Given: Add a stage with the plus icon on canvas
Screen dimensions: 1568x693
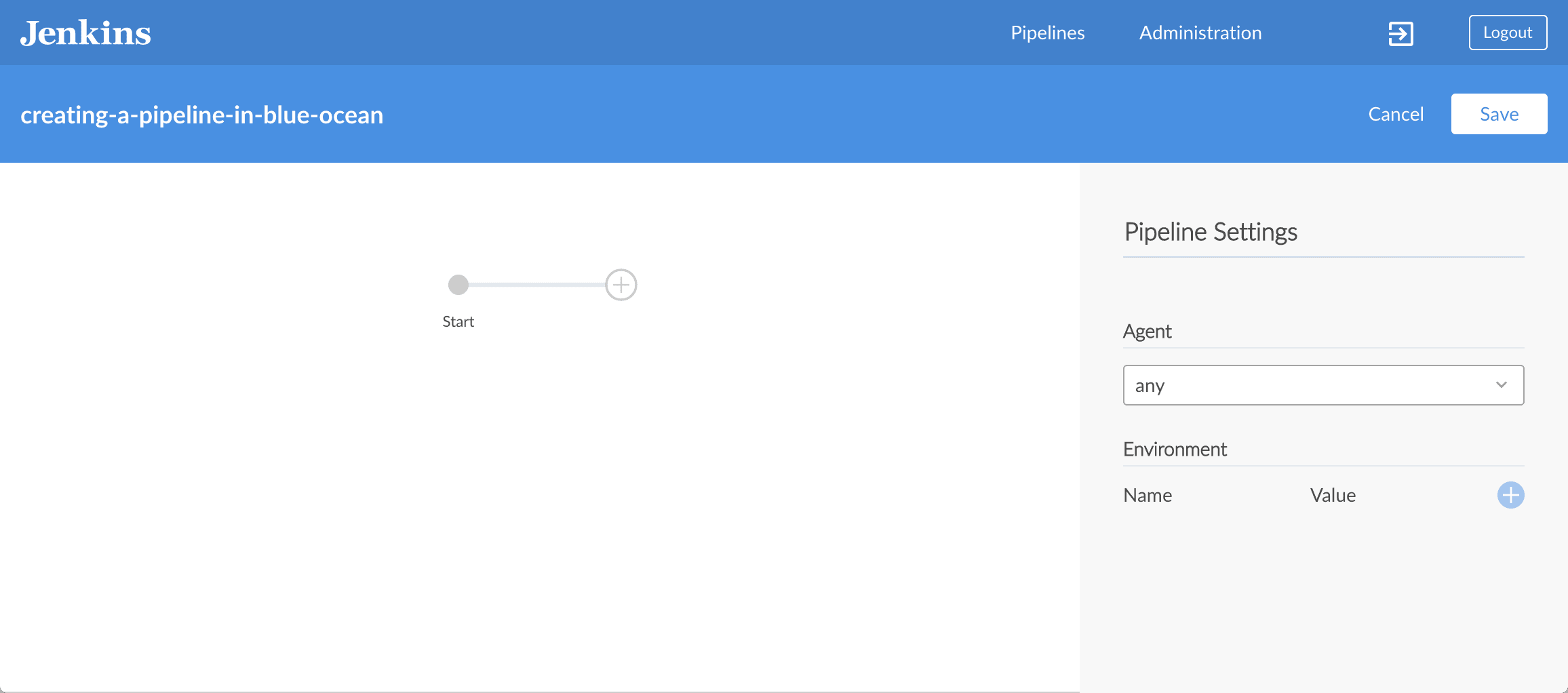Looking at the screenshot, I should click(x=620, y=285).
